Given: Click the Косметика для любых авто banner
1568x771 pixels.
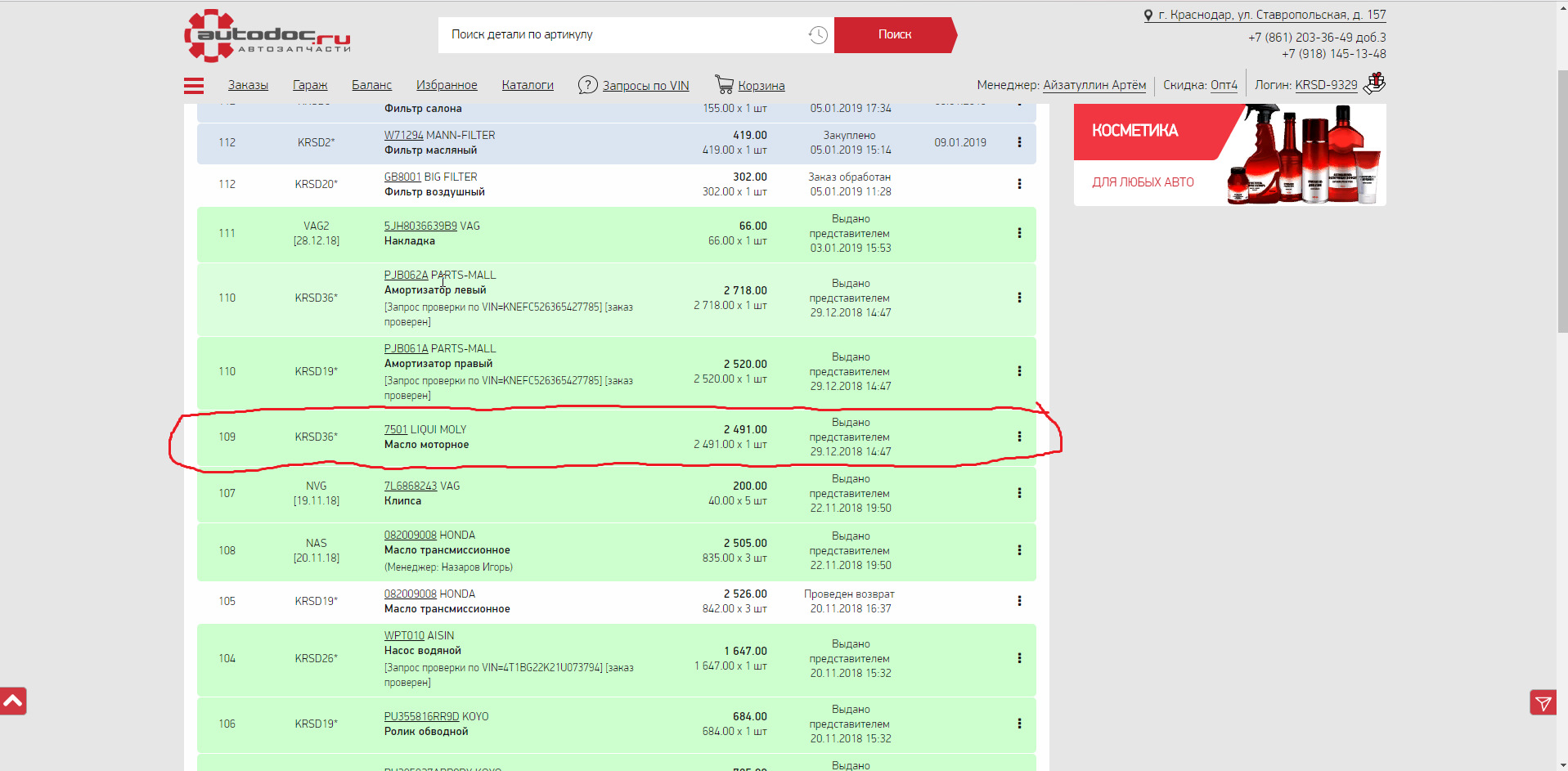Looking at the screenshot, I should point(1229,155).
